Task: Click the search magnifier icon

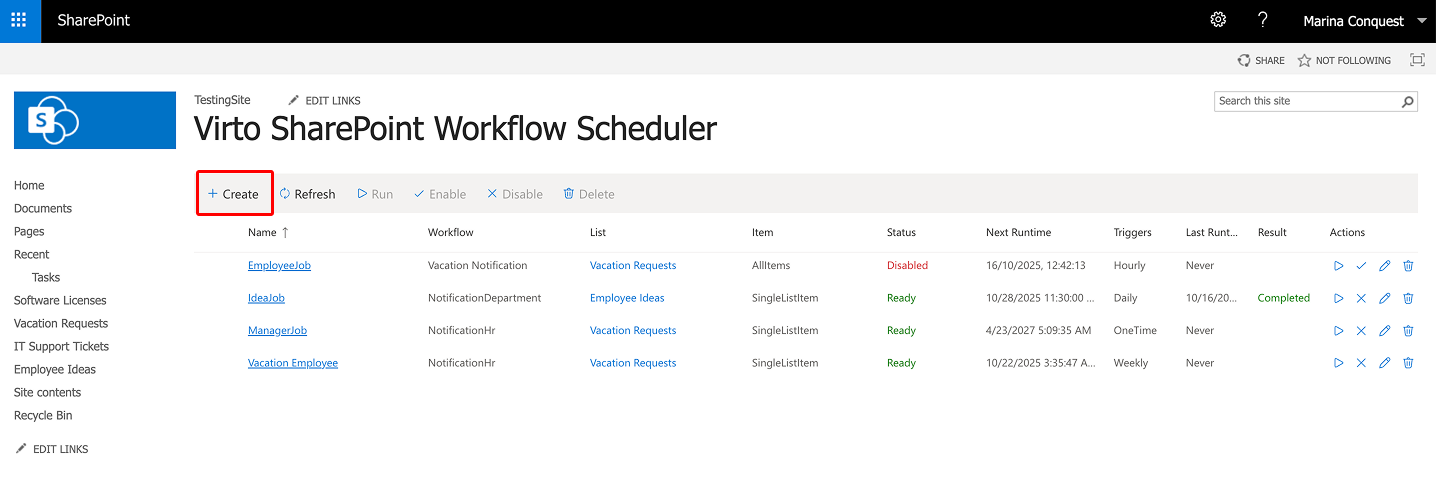Action: click(x=1408, y=101)
